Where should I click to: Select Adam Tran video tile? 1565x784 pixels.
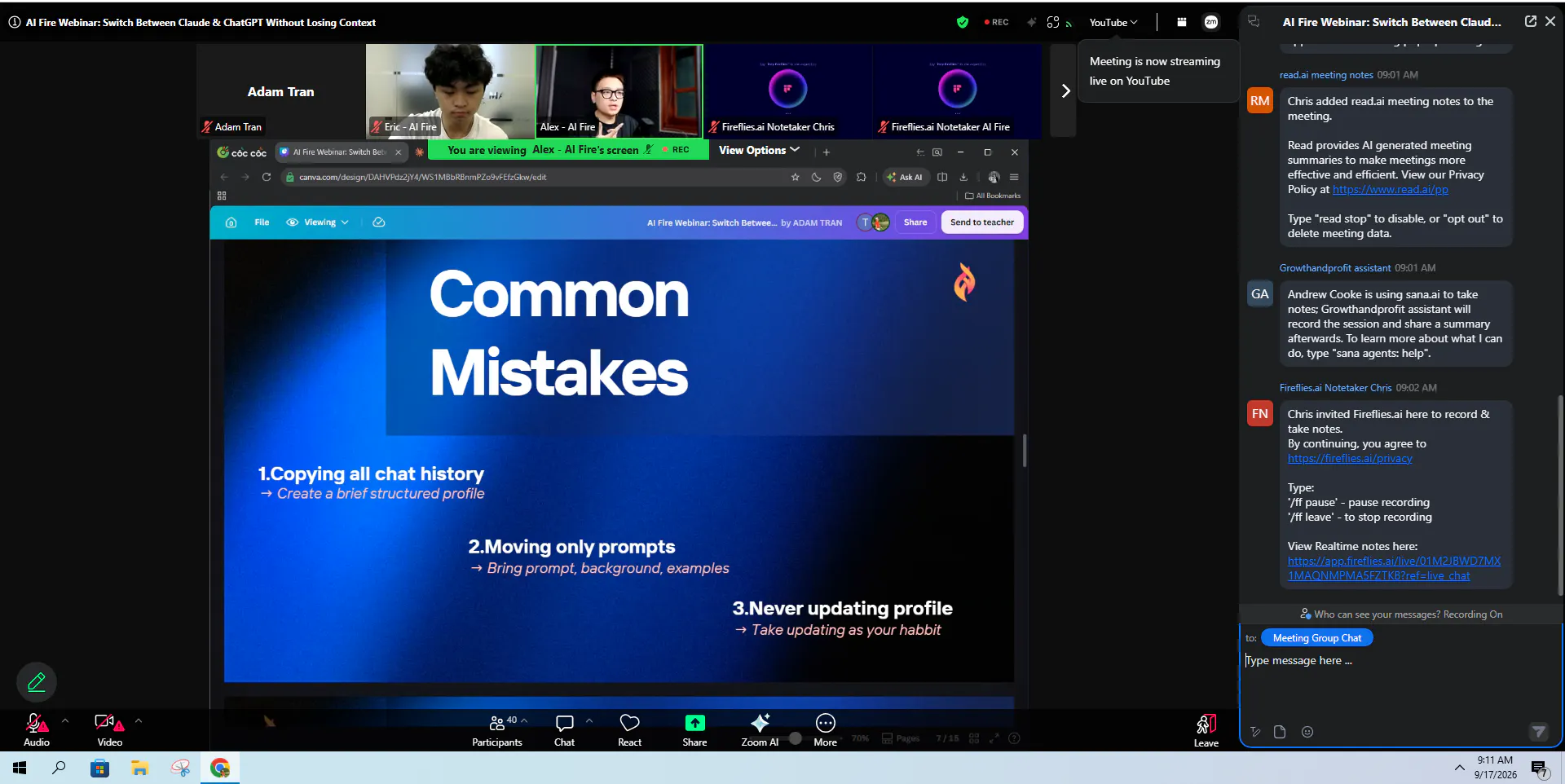(x=280, y=90)
